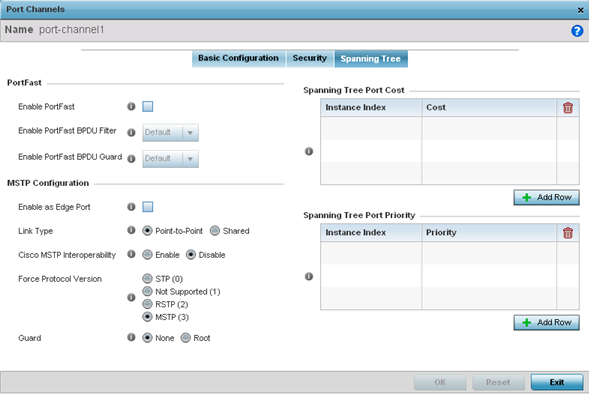Viewport: 589px width, 394px height.
Task: Delete row with Spanning Tree Port Cost trash icon
Action: [x=568, y=108]
